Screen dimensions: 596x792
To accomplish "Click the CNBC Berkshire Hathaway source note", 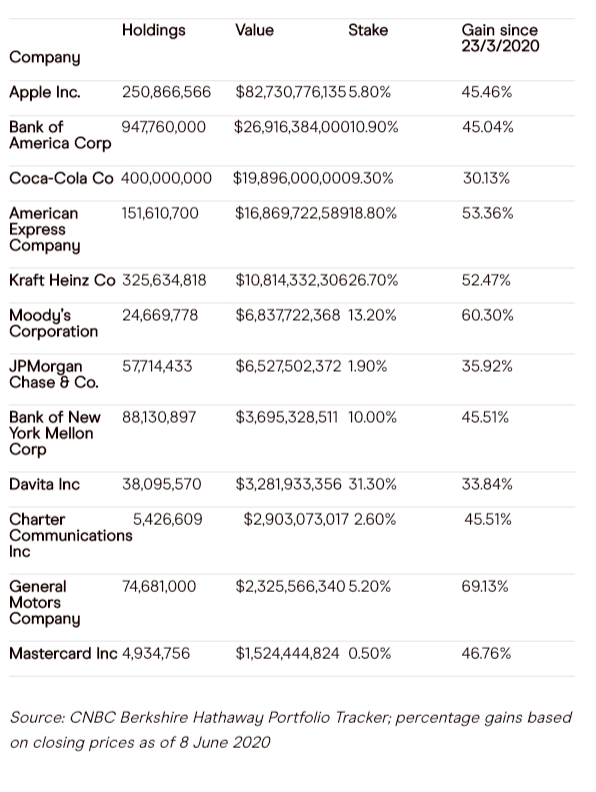I will (x=291, y=730).
